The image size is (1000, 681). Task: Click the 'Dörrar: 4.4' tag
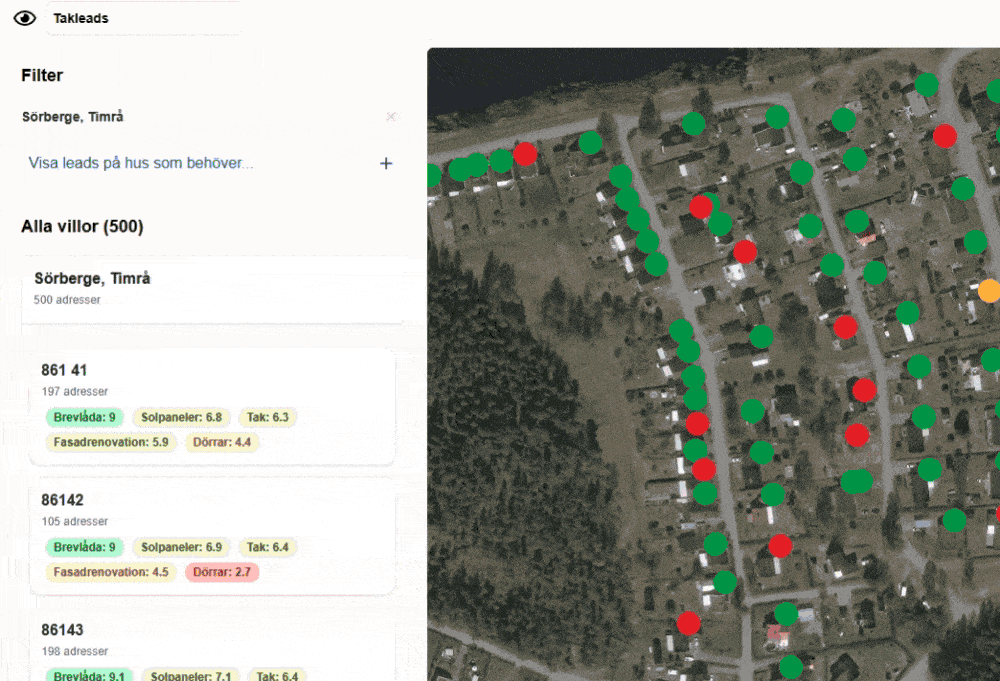point(222,443)
